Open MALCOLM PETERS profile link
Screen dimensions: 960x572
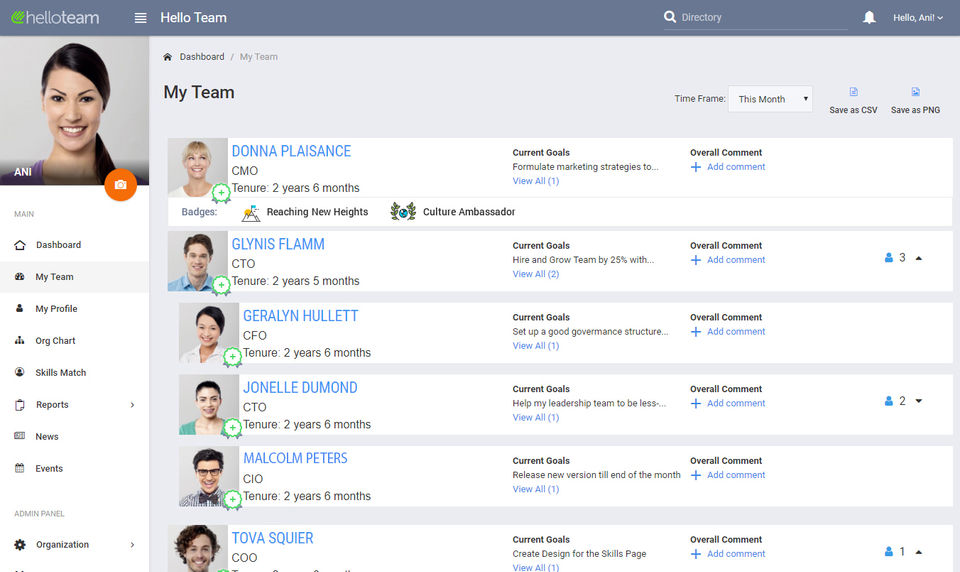pos(295,458)
